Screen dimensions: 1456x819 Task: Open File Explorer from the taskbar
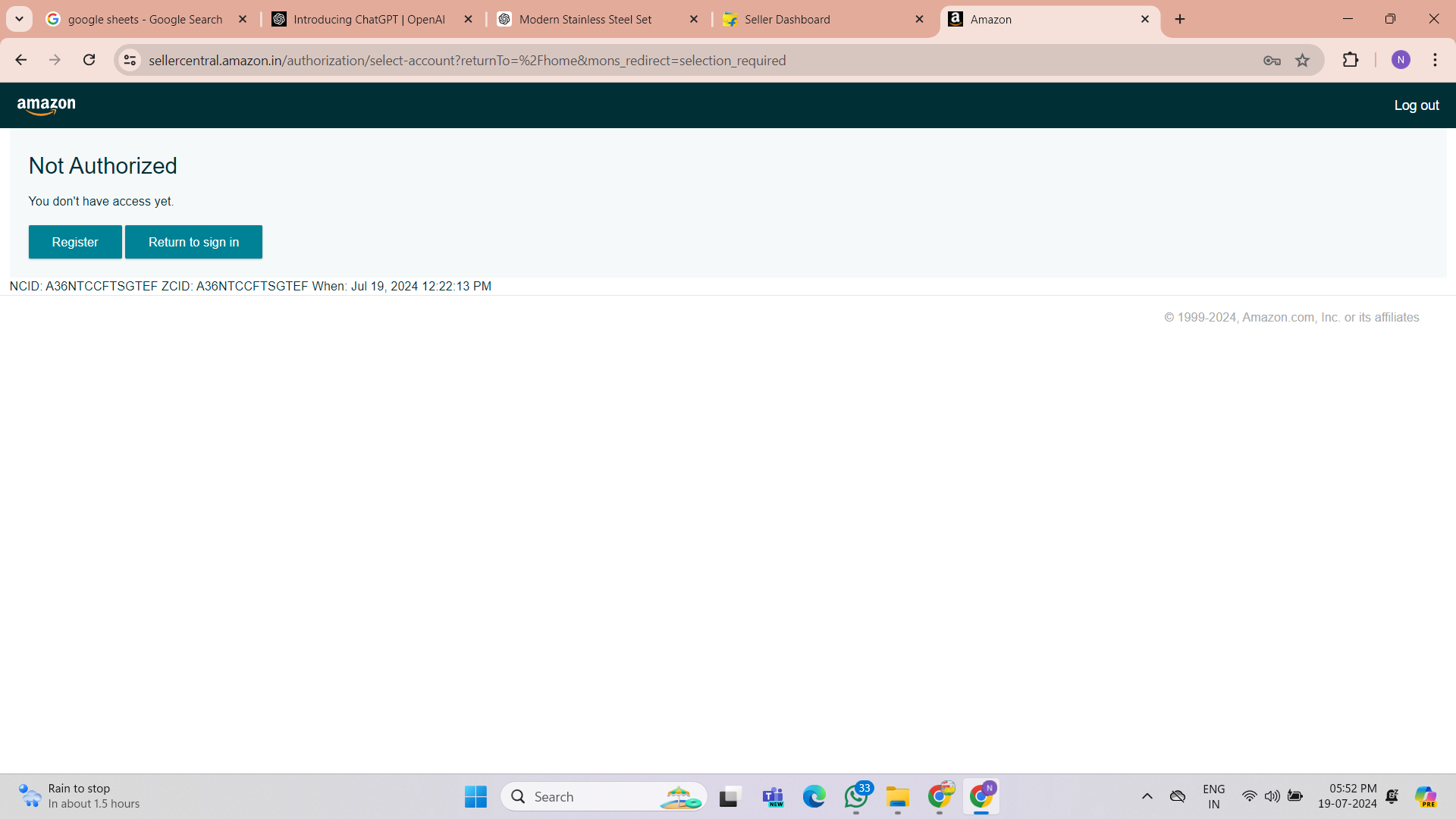(x=898, y=796)
